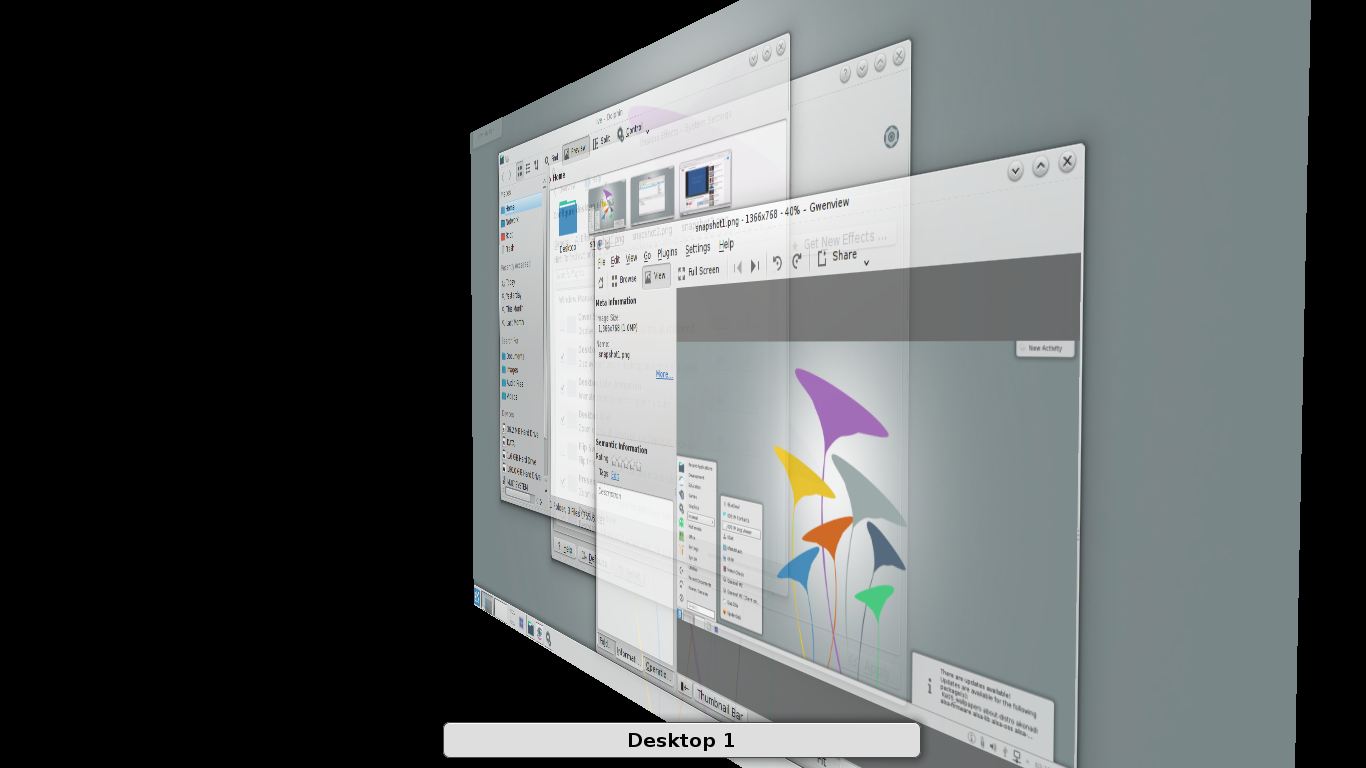Minimize the Gwenview window
Viewport: 1366px width, 768px height.
pos(1015,171)
